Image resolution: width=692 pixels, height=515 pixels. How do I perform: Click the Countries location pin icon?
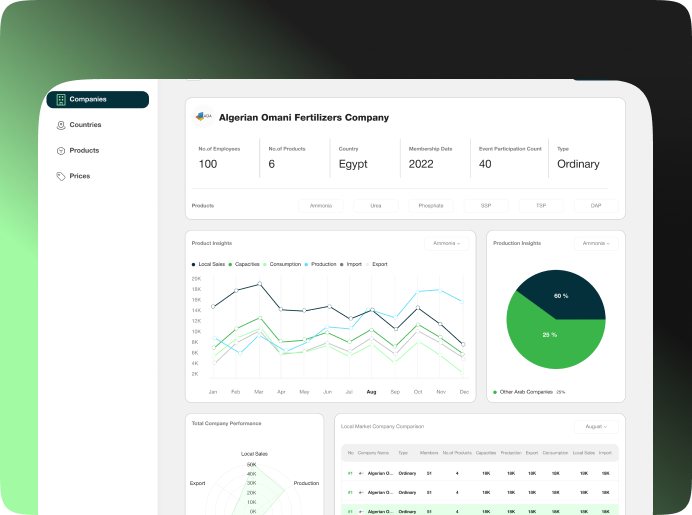tap(61, 125)
